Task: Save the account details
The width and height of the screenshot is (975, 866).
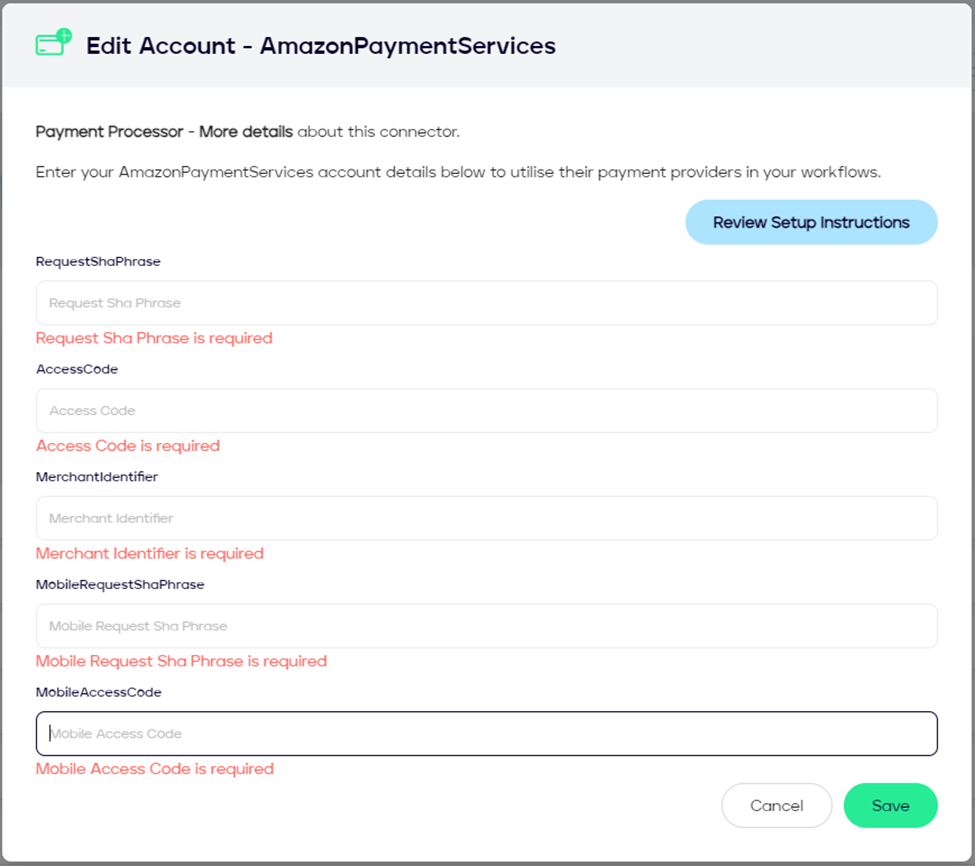Action: click(890, 806)
